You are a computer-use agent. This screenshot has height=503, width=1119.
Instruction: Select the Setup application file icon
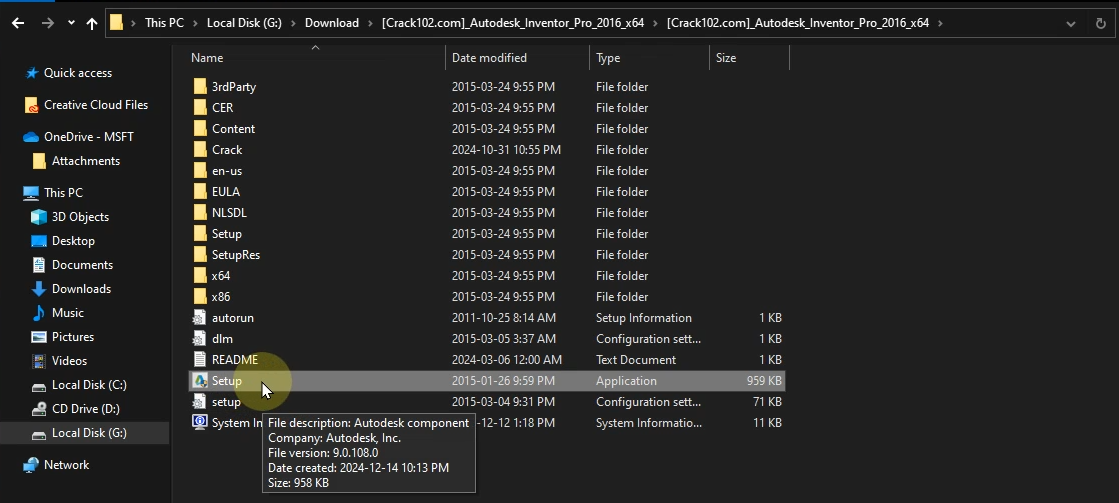click(199, 381)
